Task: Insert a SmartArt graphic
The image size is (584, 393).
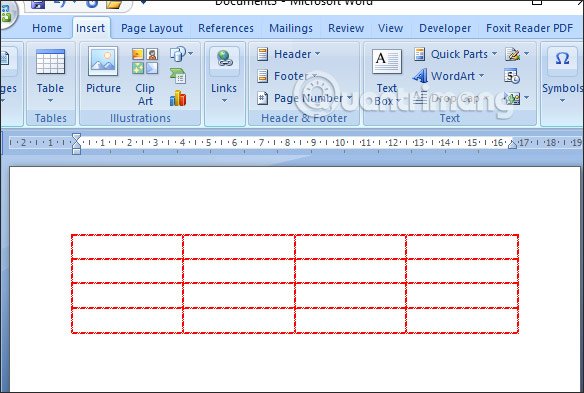Action: tap(178, 76)
